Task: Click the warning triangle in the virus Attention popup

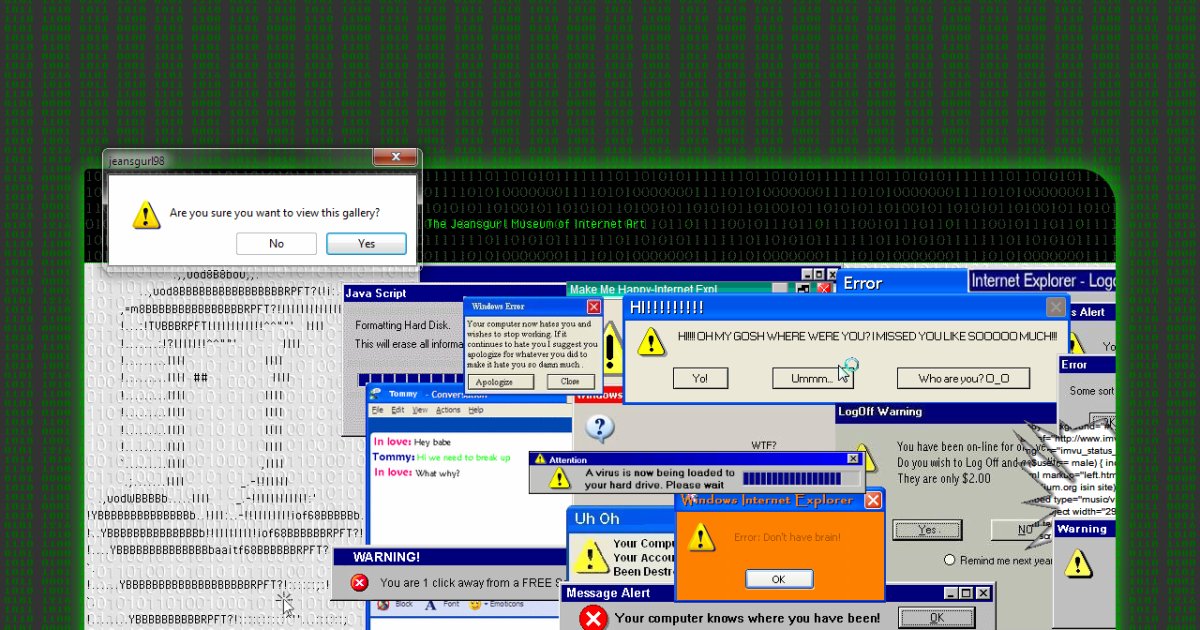Action: [558, 479]
